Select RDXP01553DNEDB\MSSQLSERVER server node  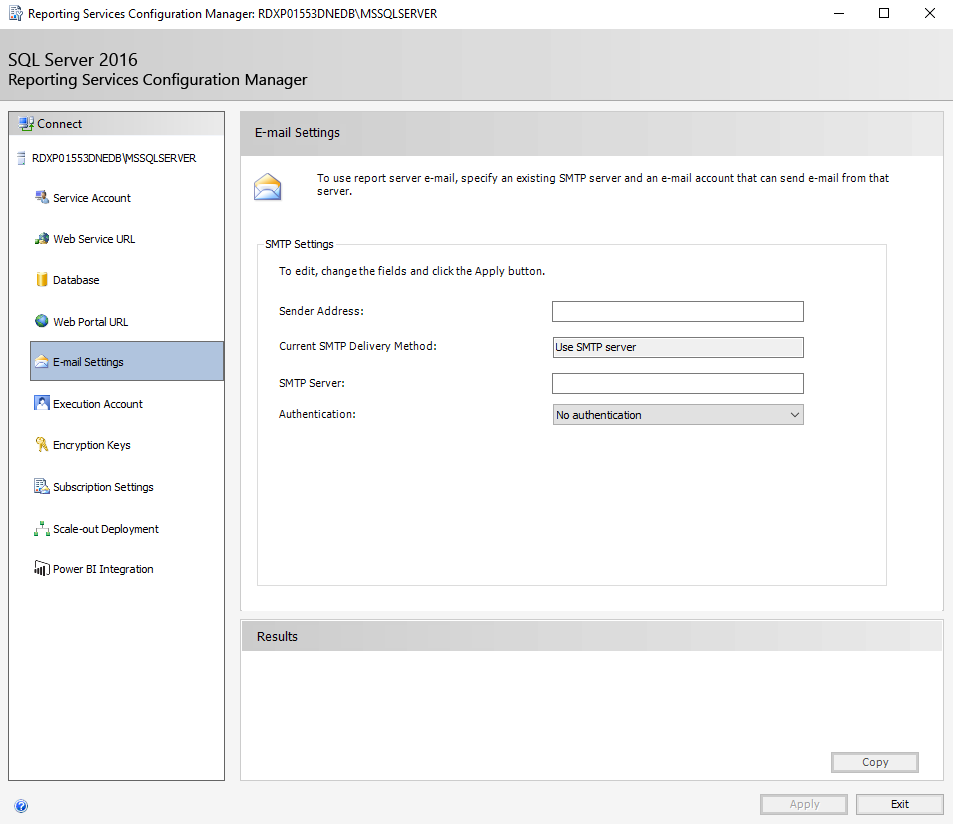pyautogui.click(x=114, y=159)
